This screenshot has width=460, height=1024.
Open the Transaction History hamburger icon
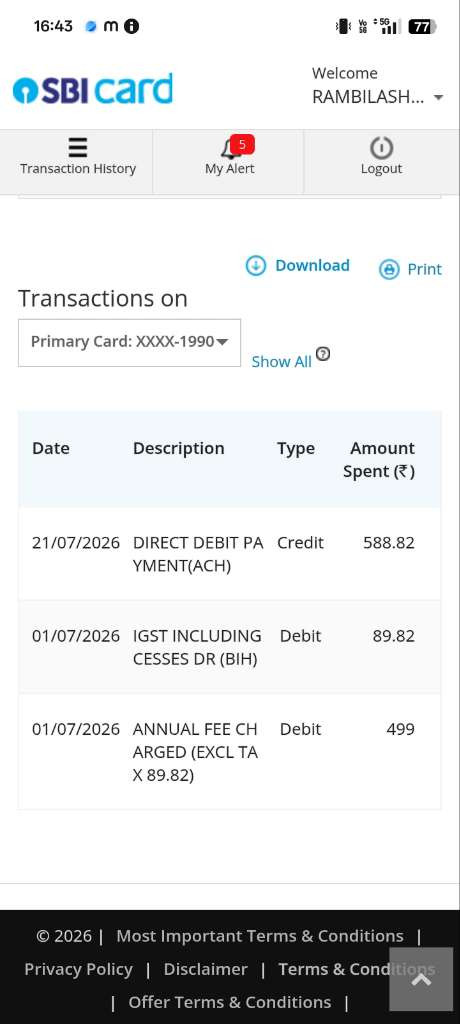tap(78, 148)
